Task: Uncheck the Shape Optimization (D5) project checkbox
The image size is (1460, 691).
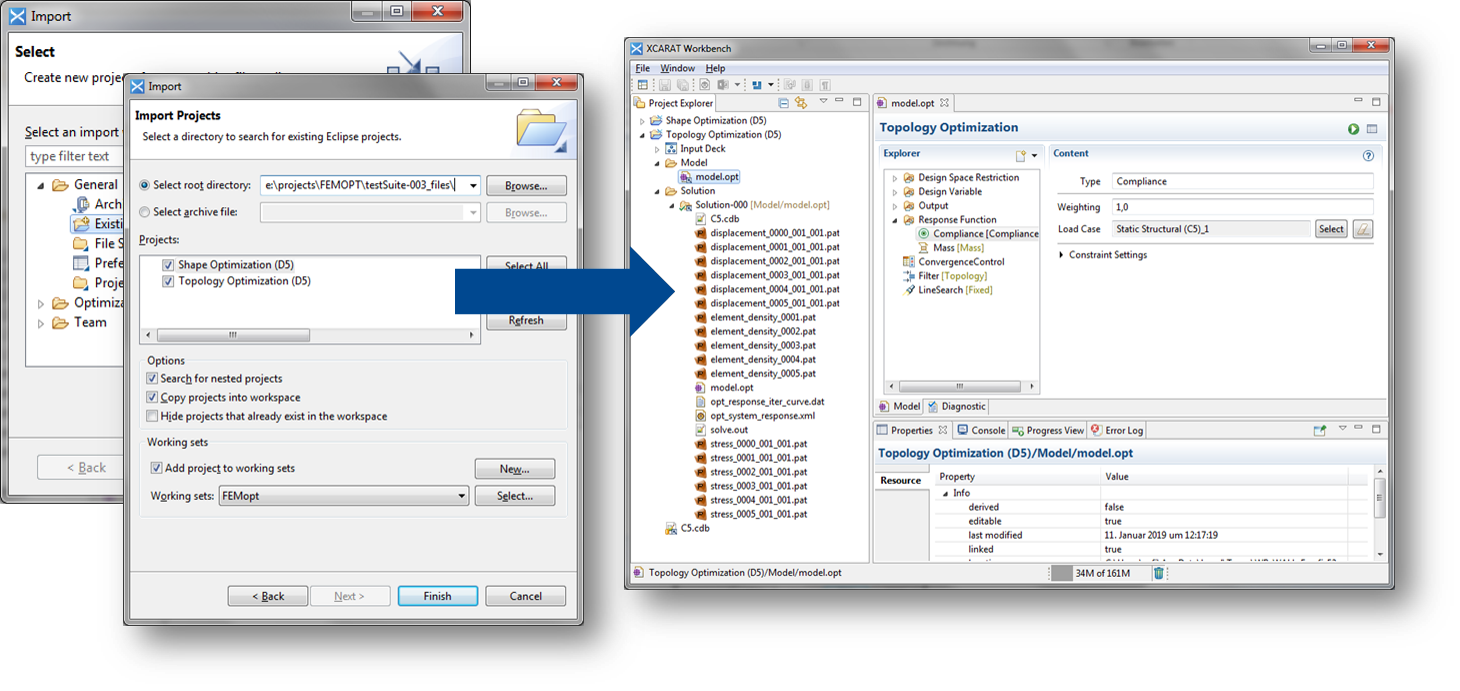Action: pos(168,265)
